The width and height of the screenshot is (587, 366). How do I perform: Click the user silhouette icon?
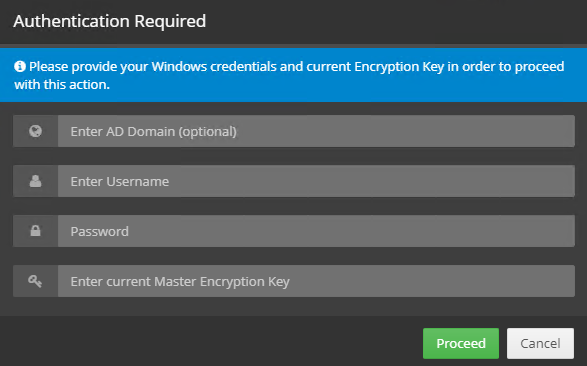click(x=36, y=181)
